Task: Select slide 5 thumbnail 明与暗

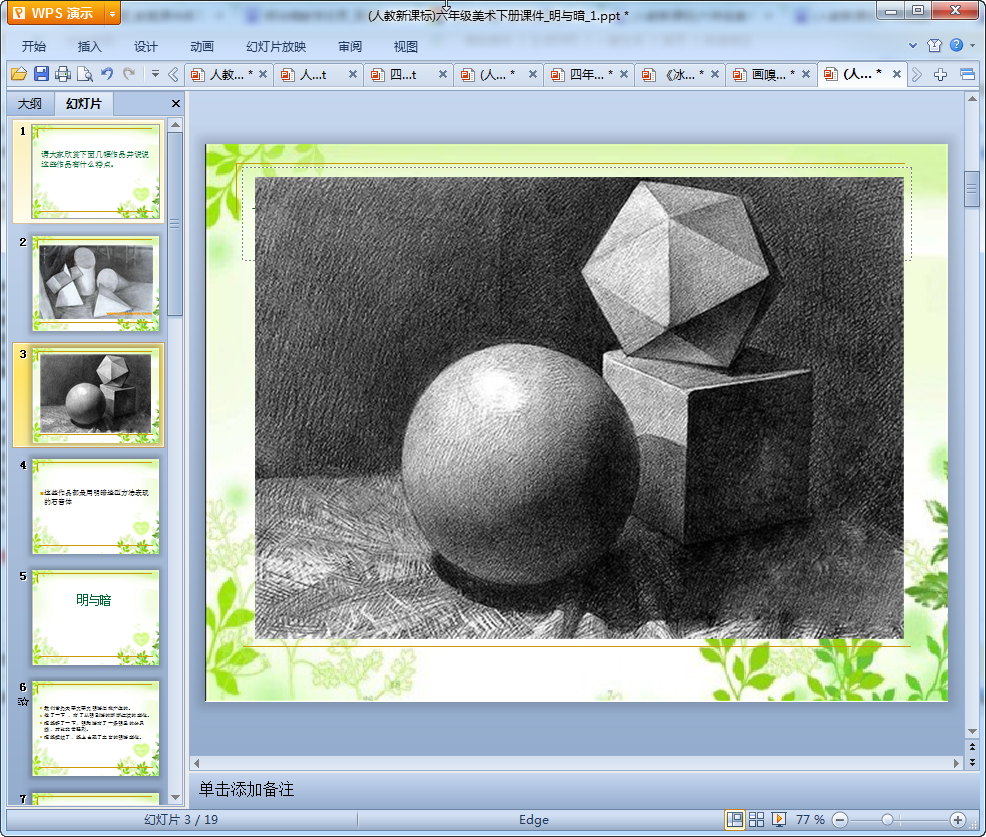Action: pyautogui.click(x=96, y=617)
